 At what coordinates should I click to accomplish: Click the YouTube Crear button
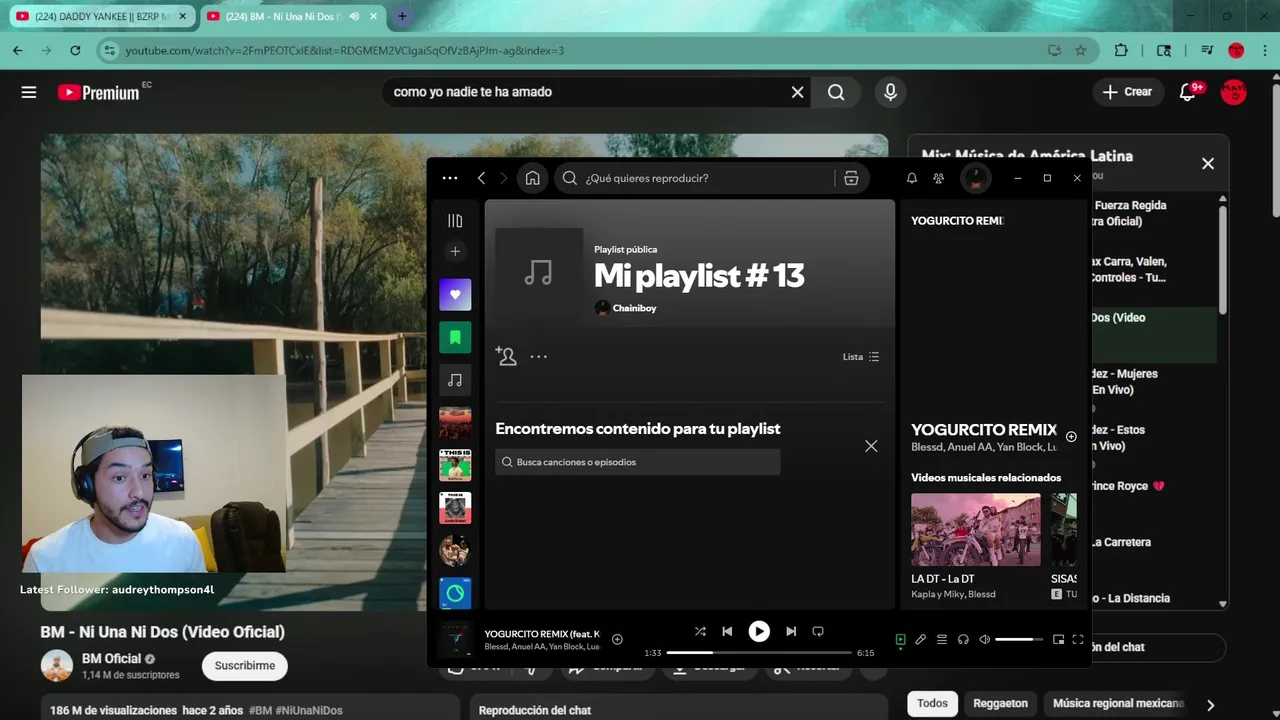coord(1128,92)
